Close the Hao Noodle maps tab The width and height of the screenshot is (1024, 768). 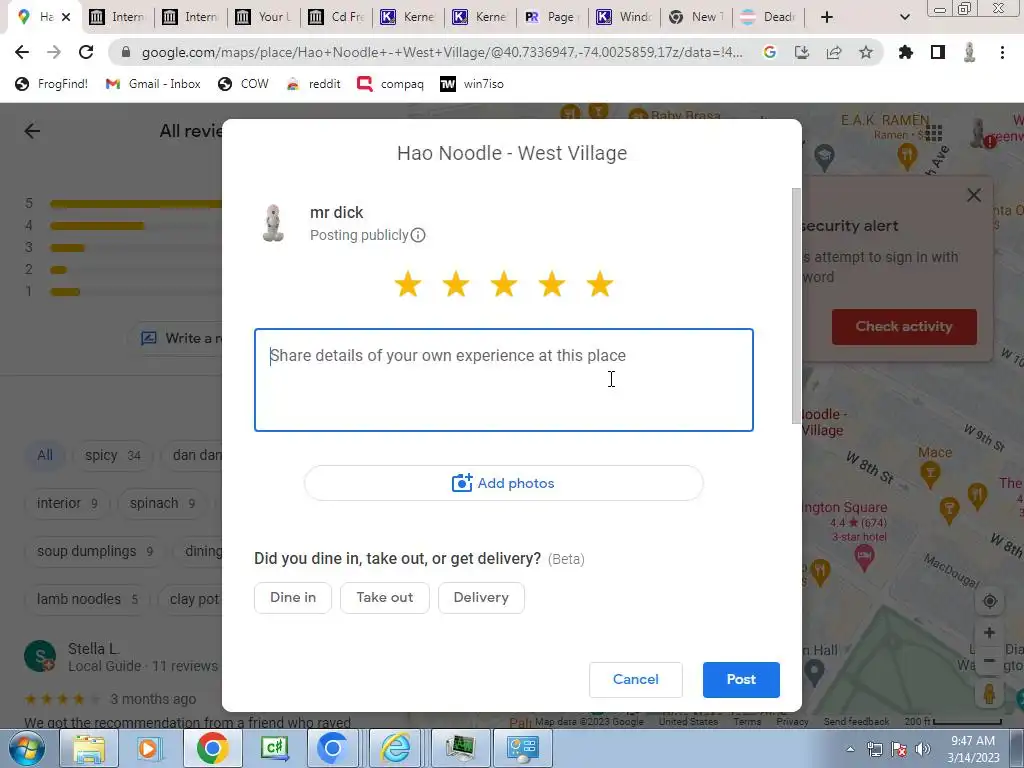pyautogui.click(x=66, y=17)
